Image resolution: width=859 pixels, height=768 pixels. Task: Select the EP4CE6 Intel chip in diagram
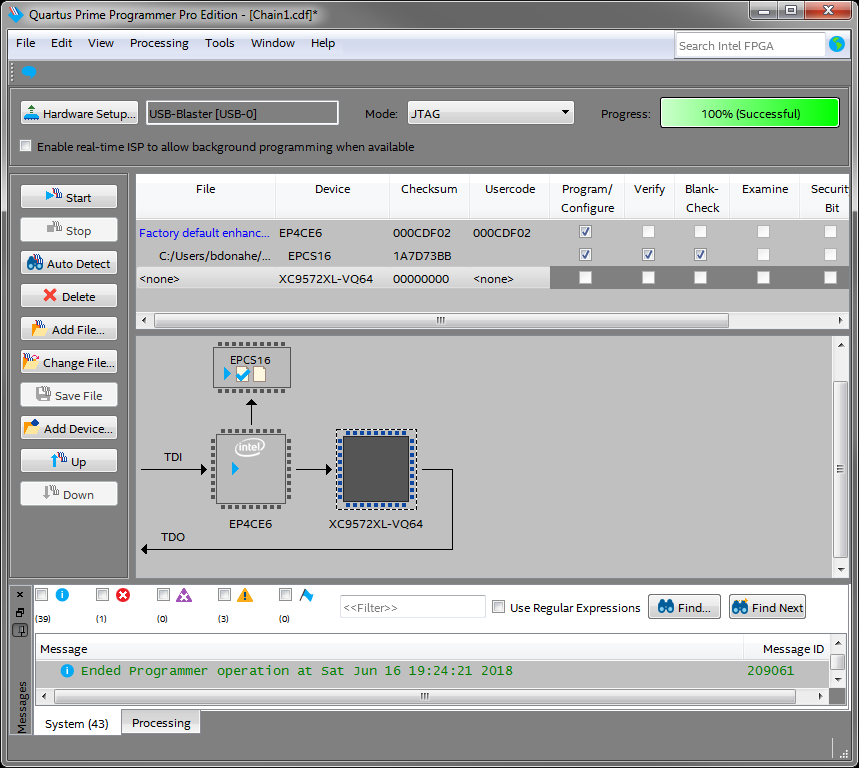click(x=251, y=469)
